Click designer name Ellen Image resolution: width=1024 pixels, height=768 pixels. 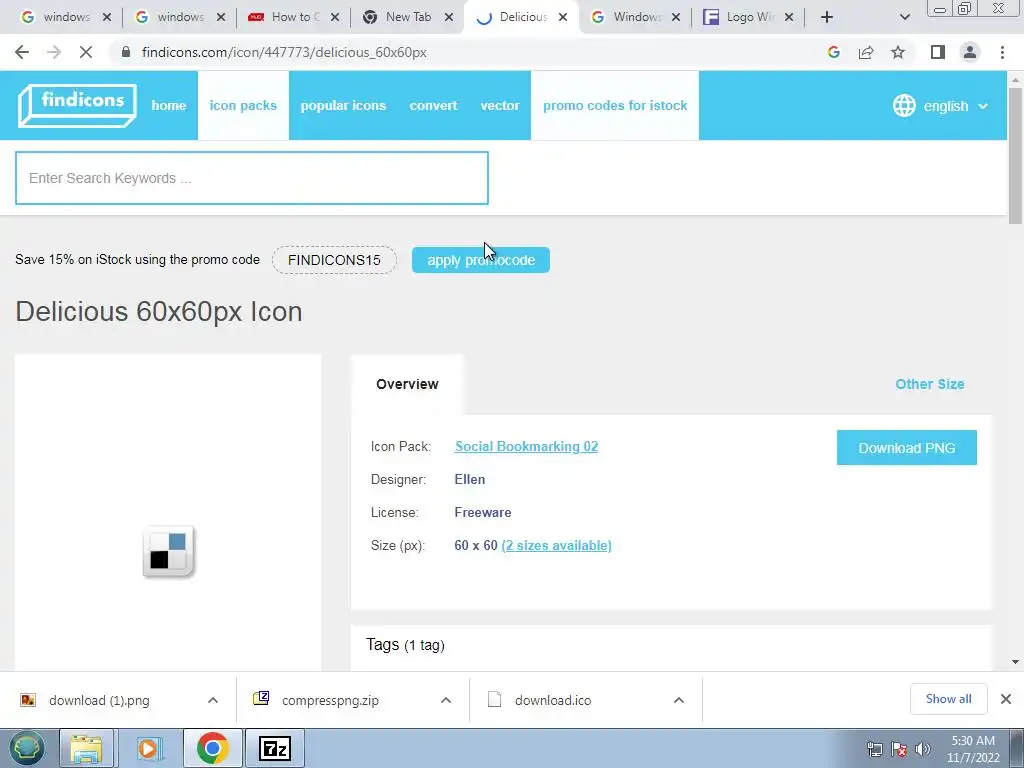pos(470,479)
